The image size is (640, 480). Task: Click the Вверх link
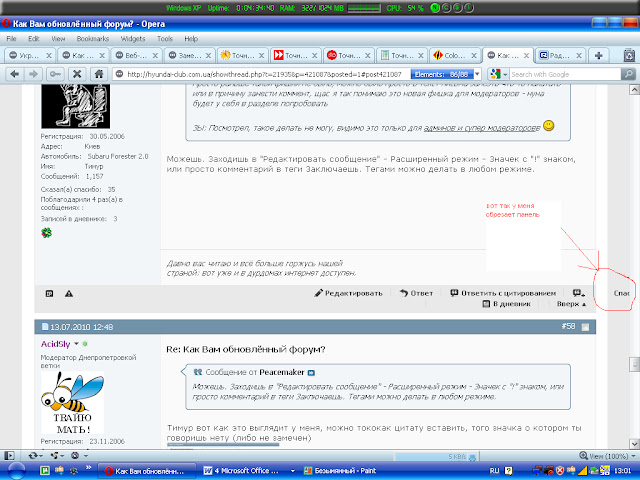pos(571,304)
